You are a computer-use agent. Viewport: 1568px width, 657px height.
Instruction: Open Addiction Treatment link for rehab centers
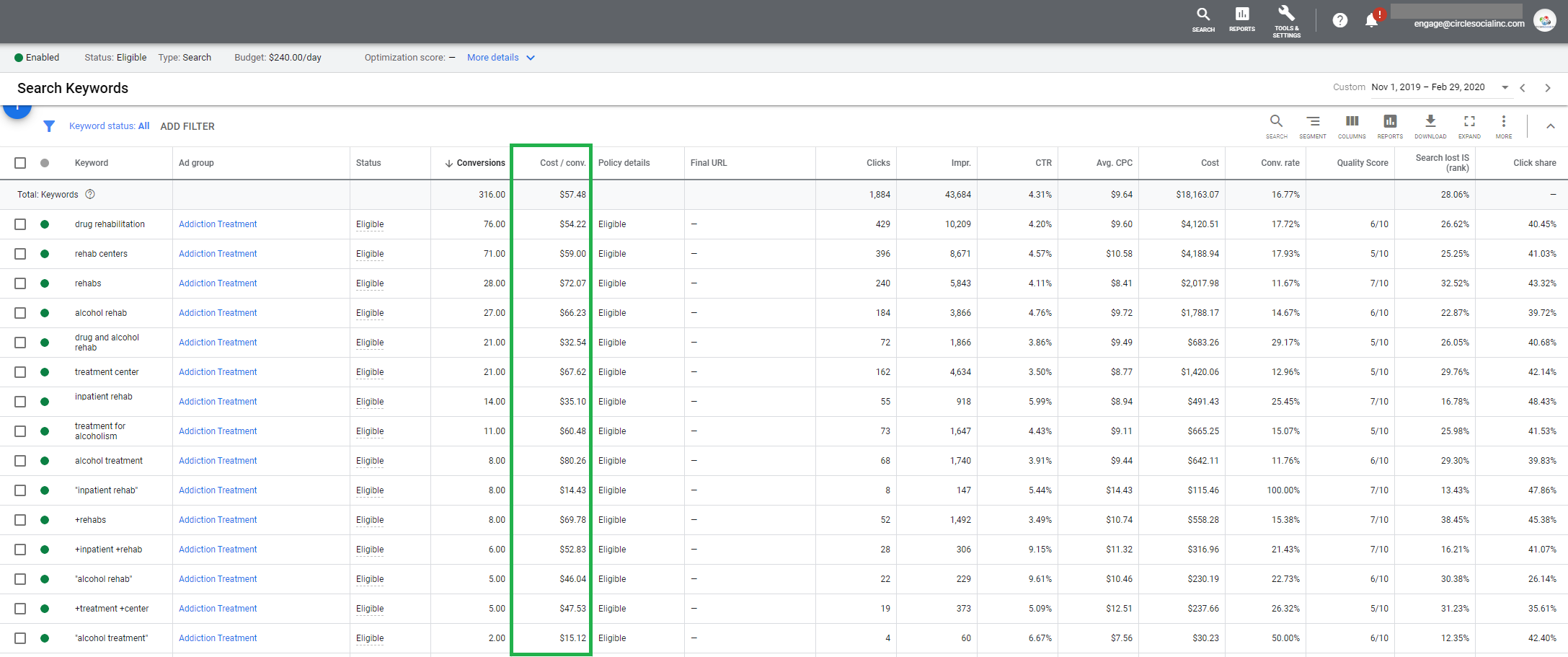(218, 254)
